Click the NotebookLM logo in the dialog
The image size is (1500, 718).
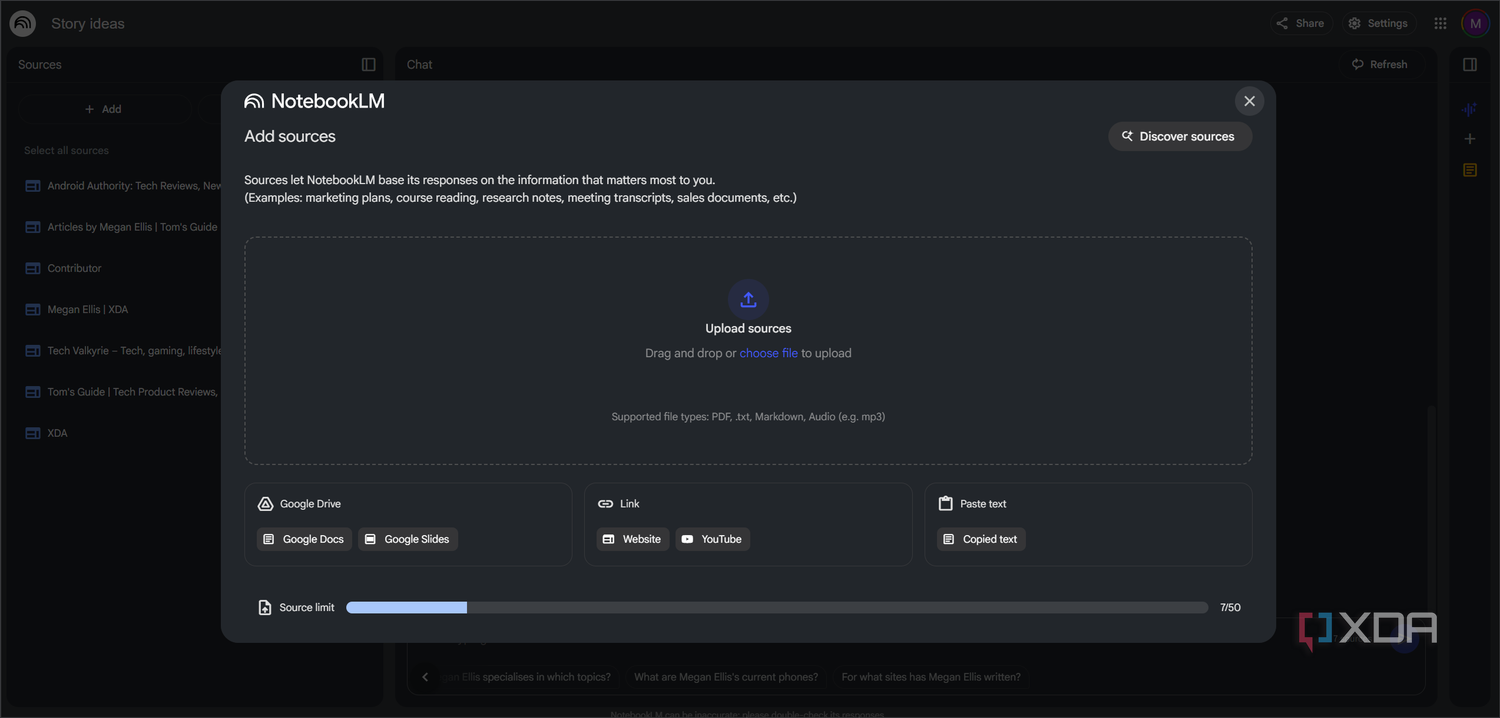(x=314, y=101)
